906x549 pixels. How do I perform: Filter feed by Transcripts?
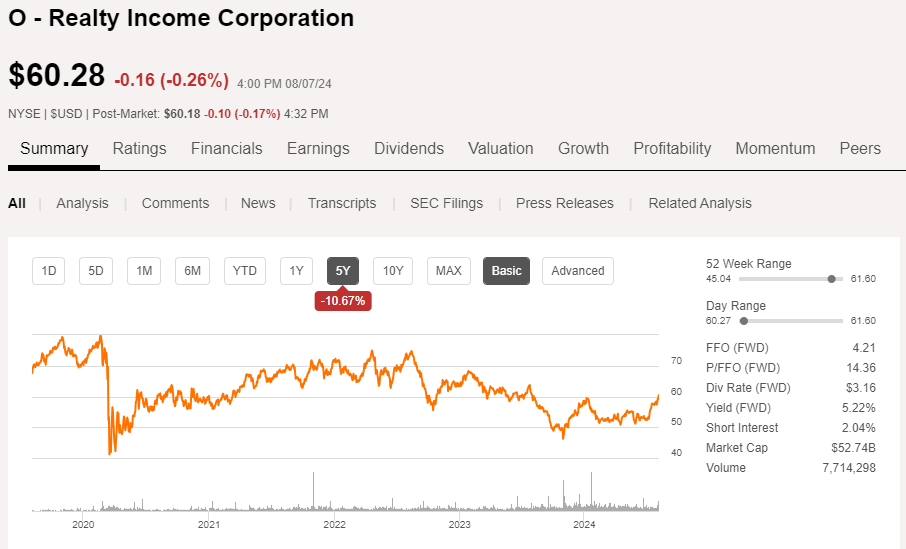(342, 203)
